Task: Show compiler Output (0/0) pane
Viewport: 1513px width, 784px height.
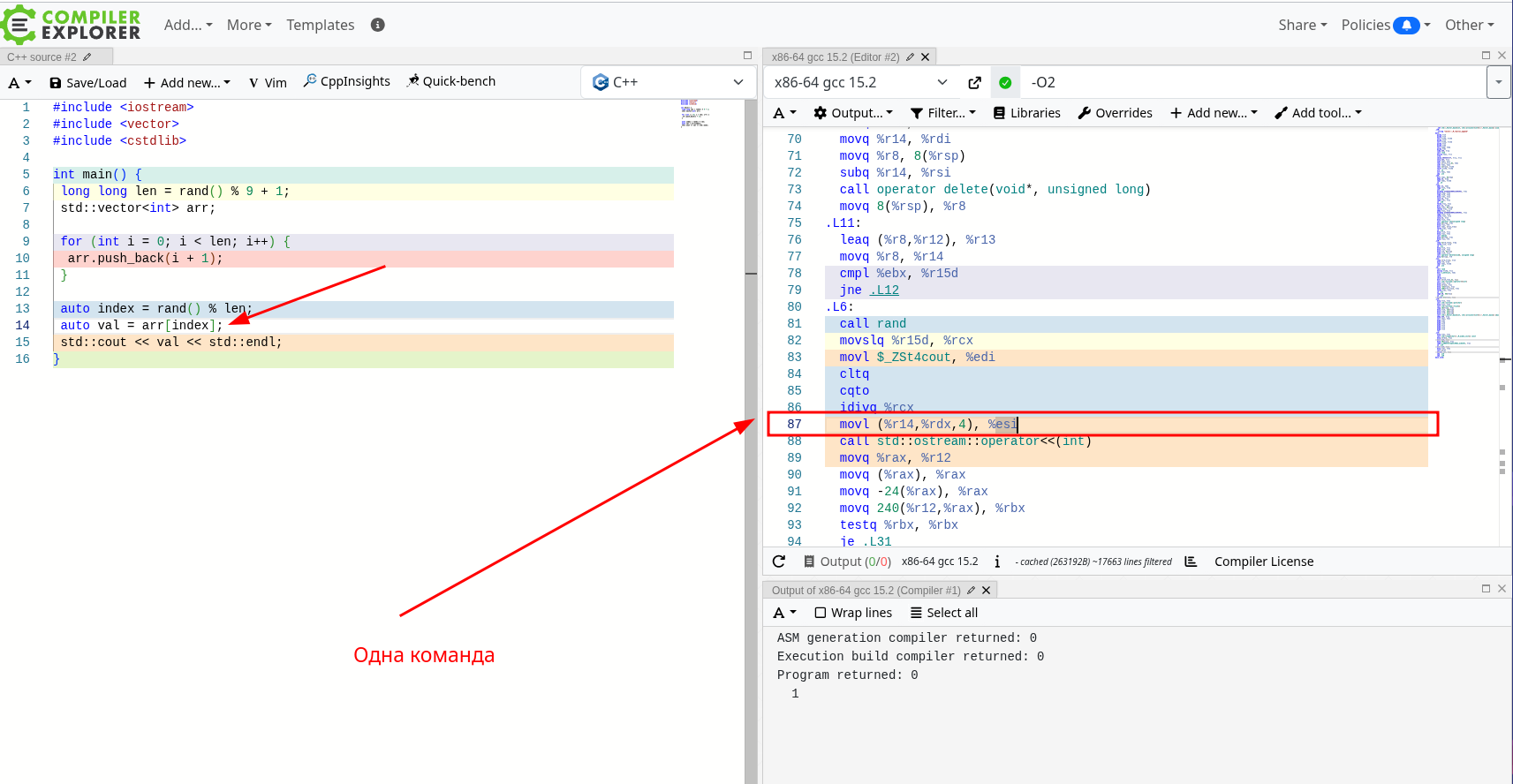Action: click(847, 562)
